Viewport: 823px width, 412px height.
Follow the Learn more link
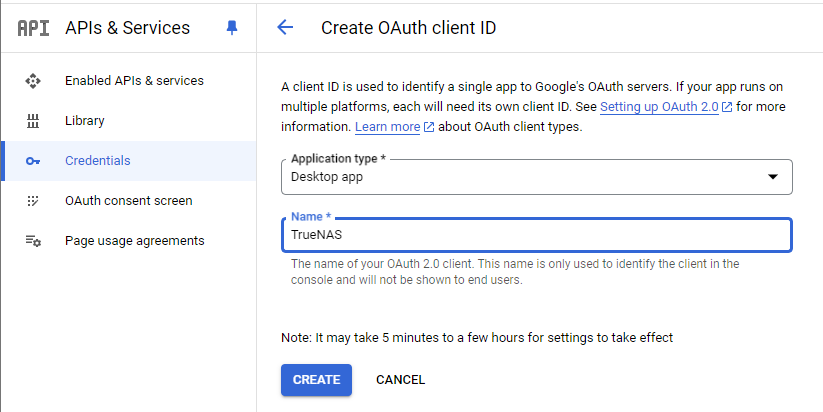[387, 127]
